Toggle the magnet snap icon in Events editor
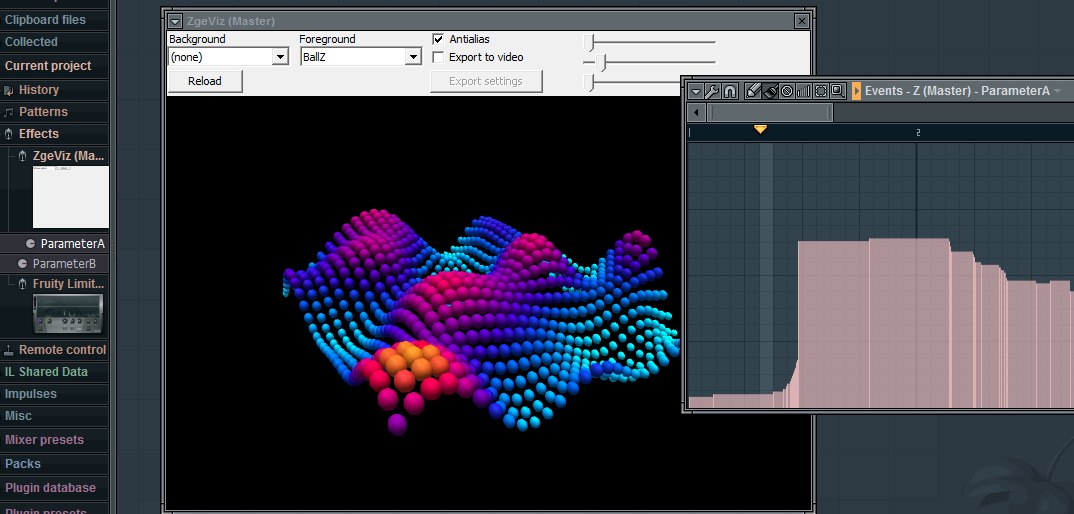 click(x=729, y=91)
